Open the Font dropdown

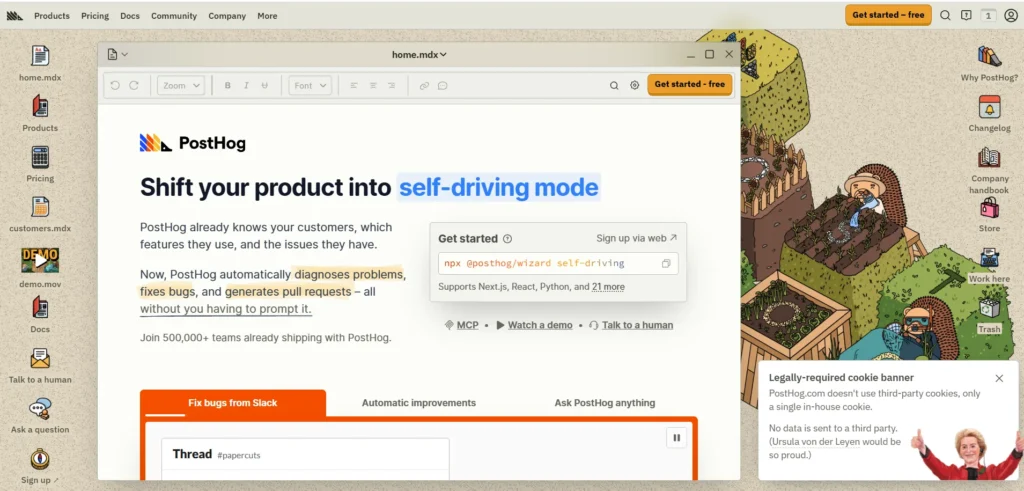pos(310,86)
